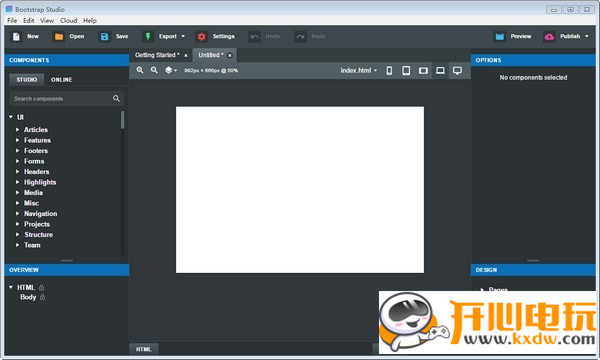The image size is (600, 360).
Task: Switch to the ONLINE components toggle
Action: point(61,80)
